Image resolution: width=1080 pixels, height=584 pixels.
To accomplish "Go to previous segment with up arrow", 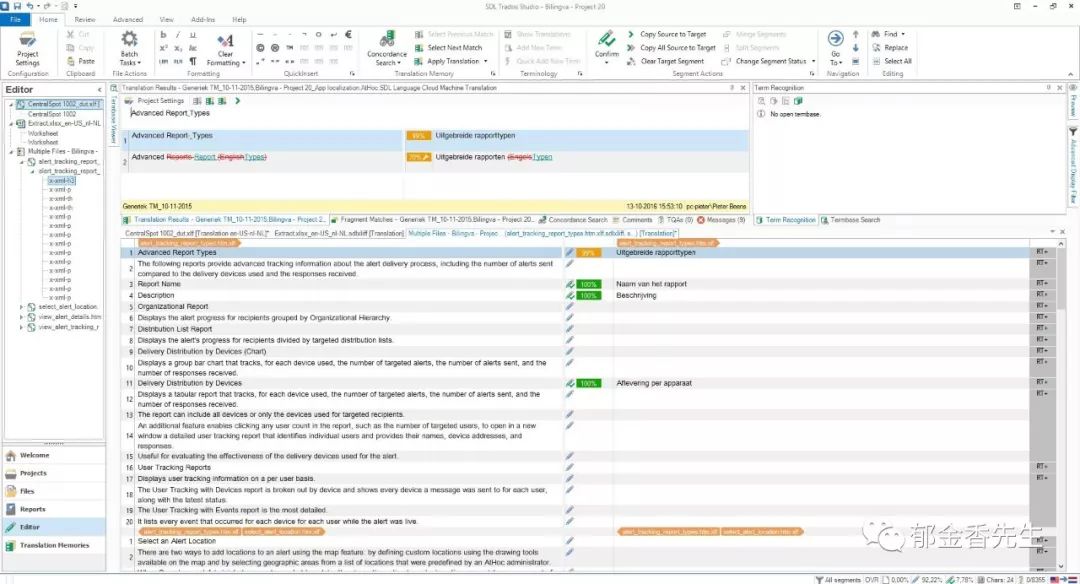I will click(x=855, y=34).
